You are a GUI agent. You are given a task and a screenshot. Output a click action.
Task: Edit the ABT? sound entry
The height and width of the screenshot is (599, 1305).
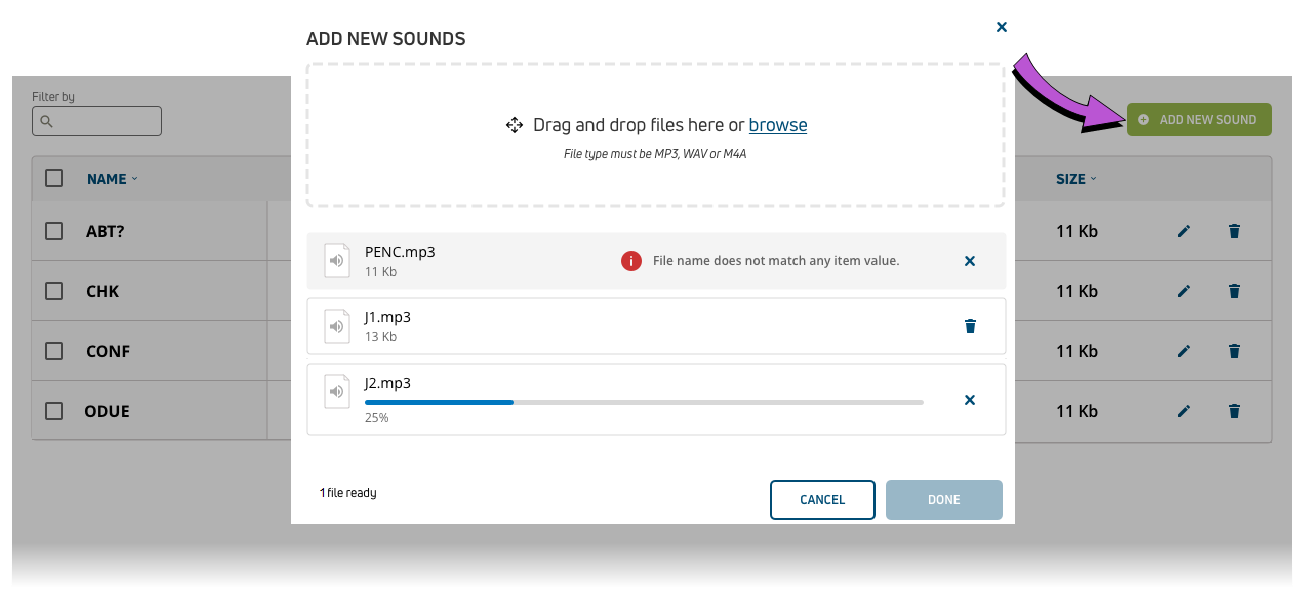[x=1184, y=231]
